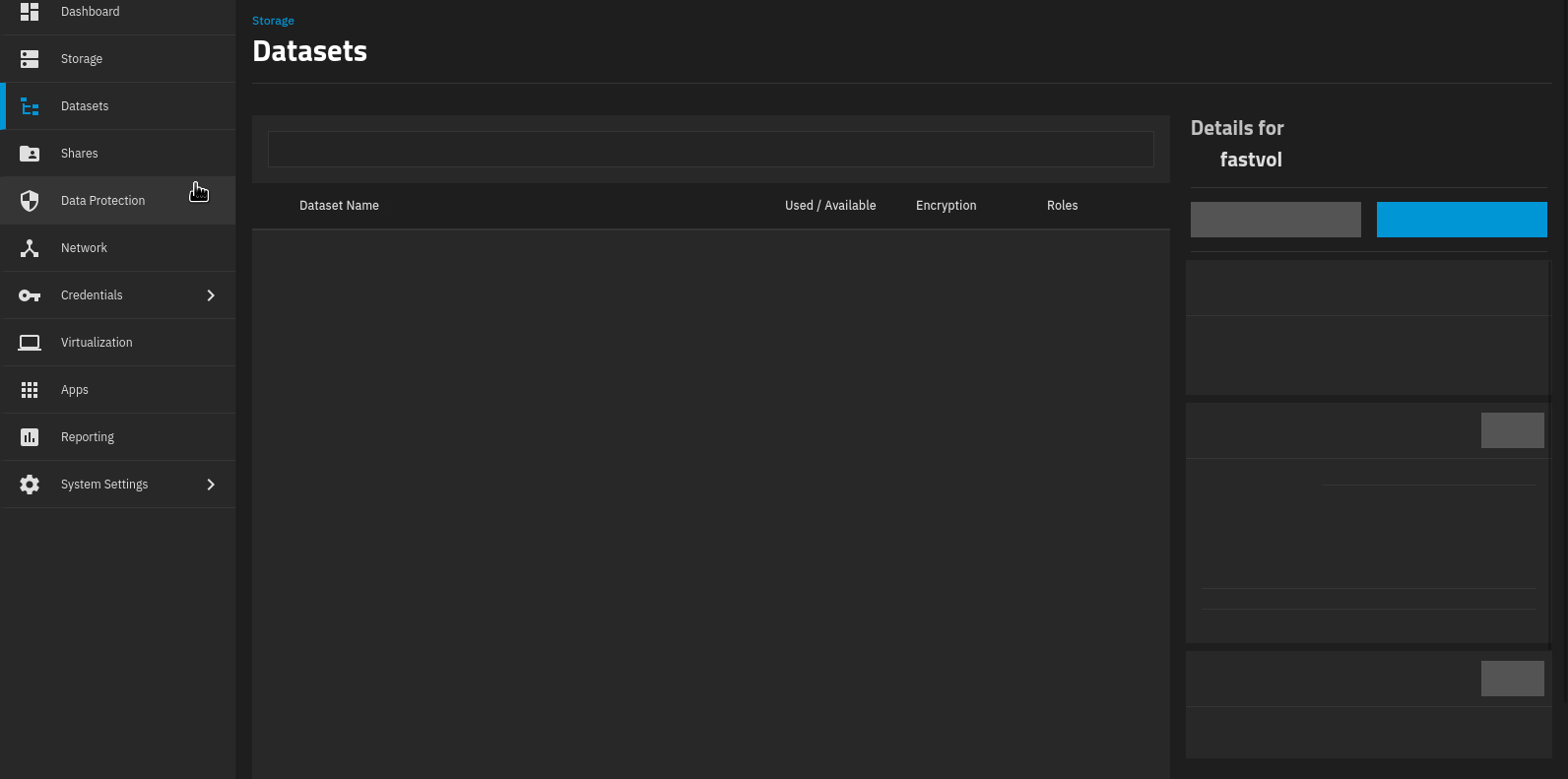Select the Datasets tree icon
The image size is (1568, 779).
click(x=30, y=106)
